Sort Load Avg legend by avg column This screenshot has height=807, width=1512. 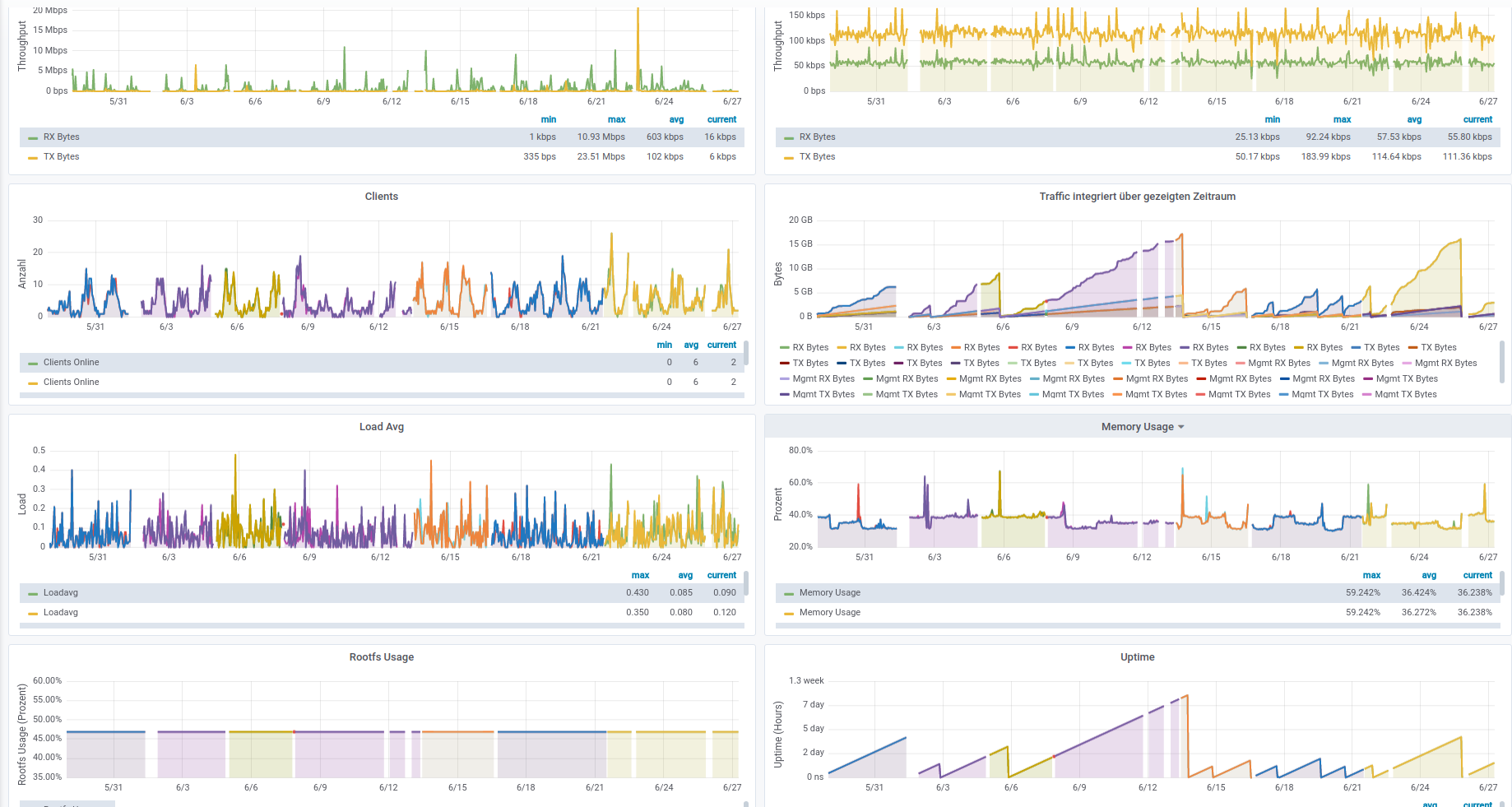click(x=685, y=575)
